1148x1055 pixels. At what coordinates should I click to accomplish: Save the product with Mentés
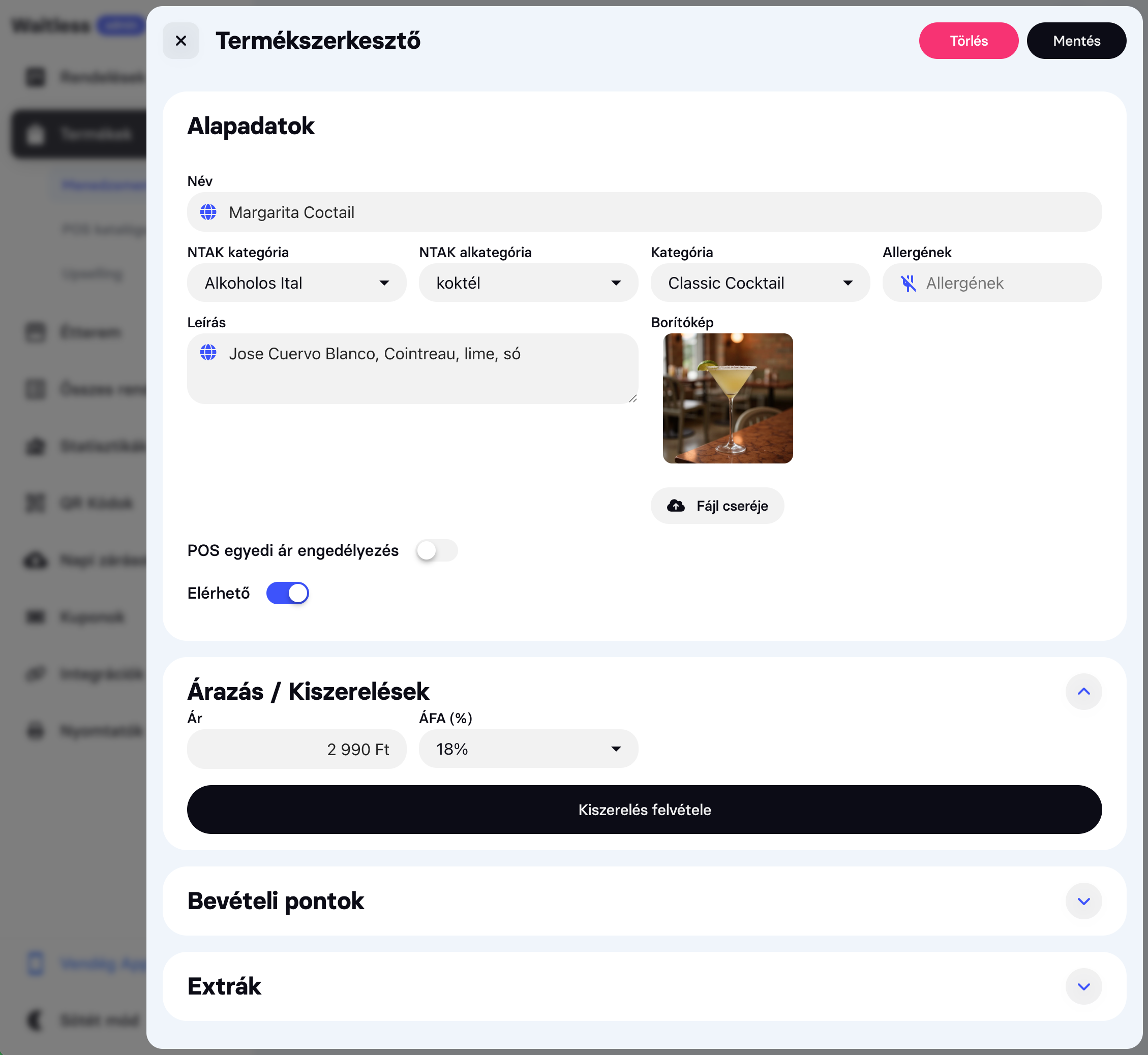coord(1076,41)
